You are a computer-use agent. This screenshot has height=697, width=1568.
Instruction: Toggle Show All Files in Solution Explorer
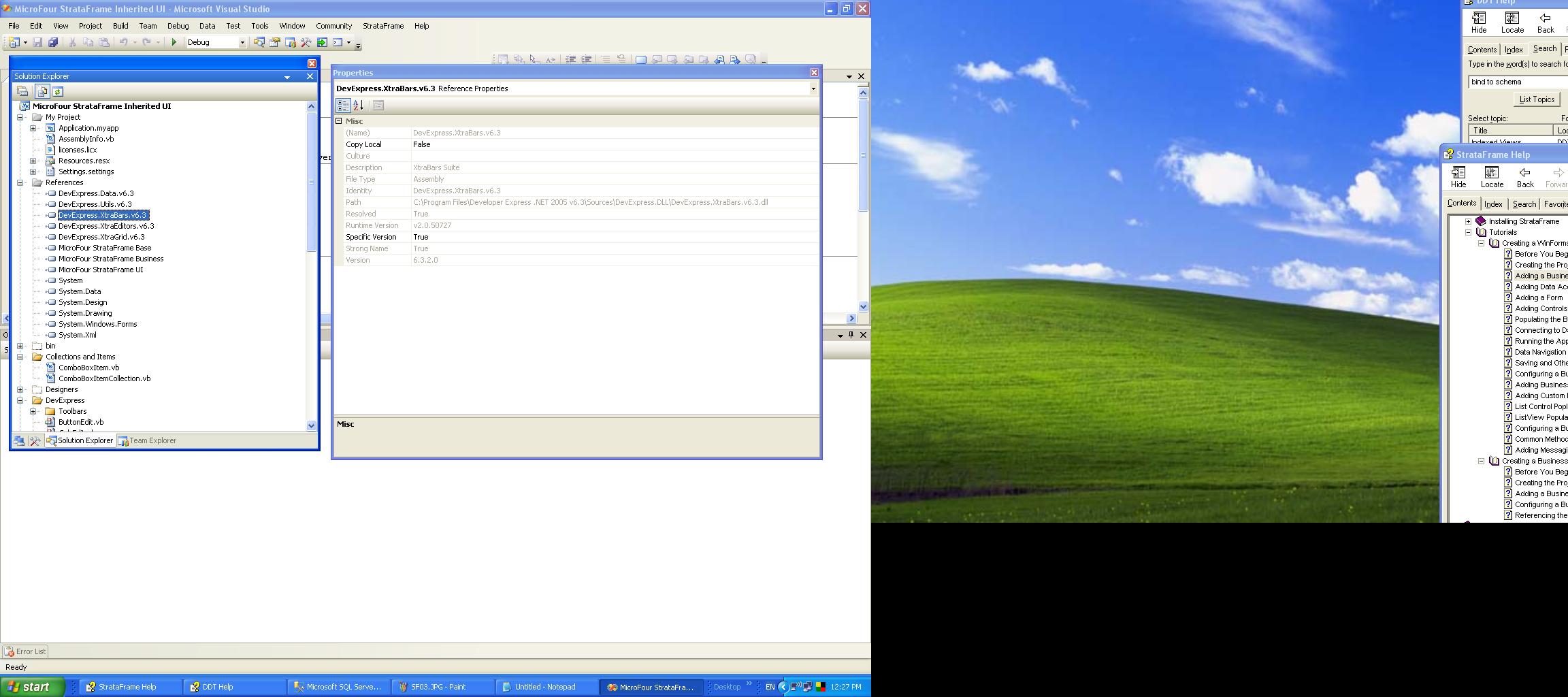(42, 91)
